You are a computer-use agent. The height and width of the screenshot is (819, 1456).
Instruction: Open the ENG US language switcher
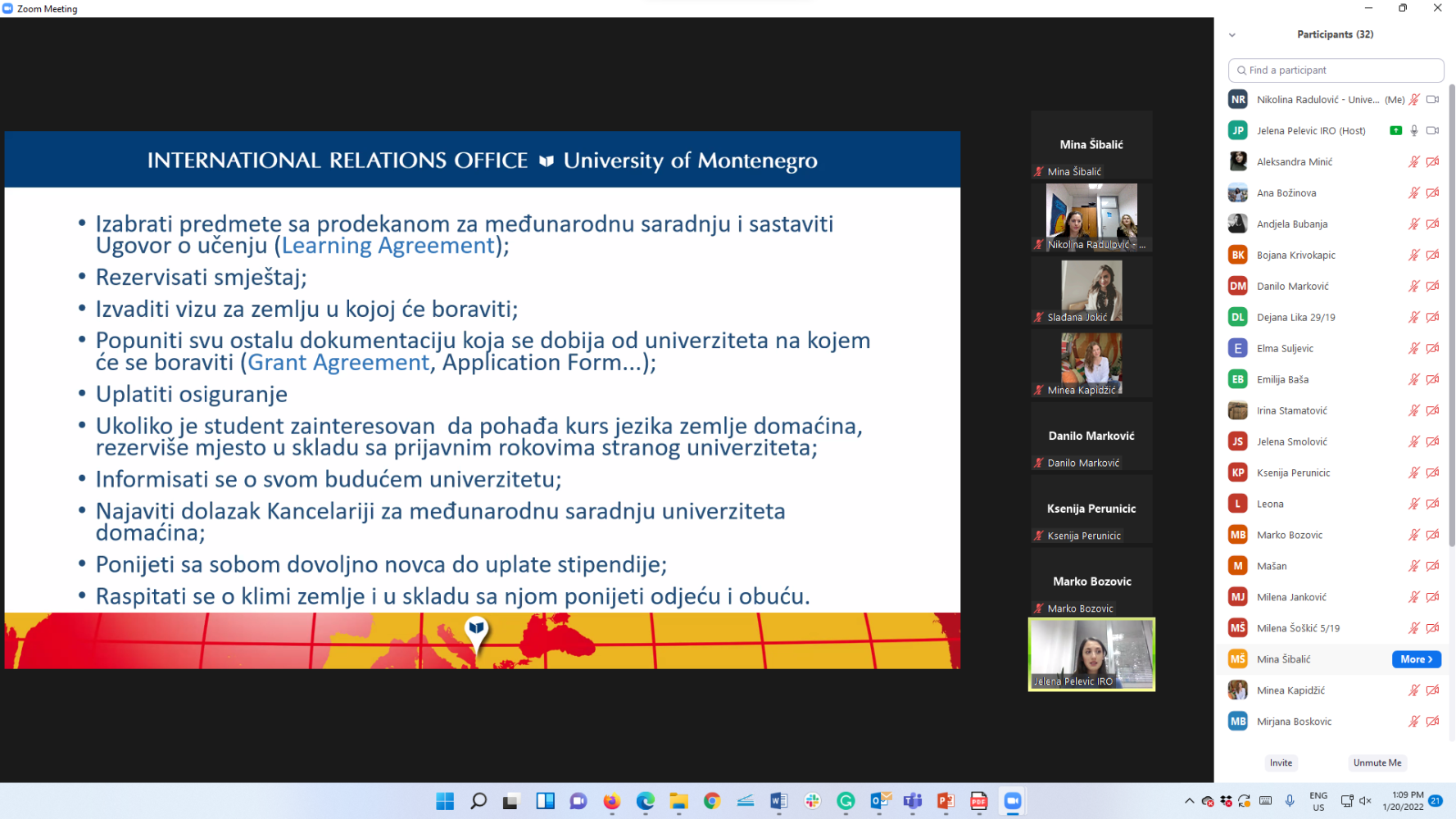click(1318, 801)
